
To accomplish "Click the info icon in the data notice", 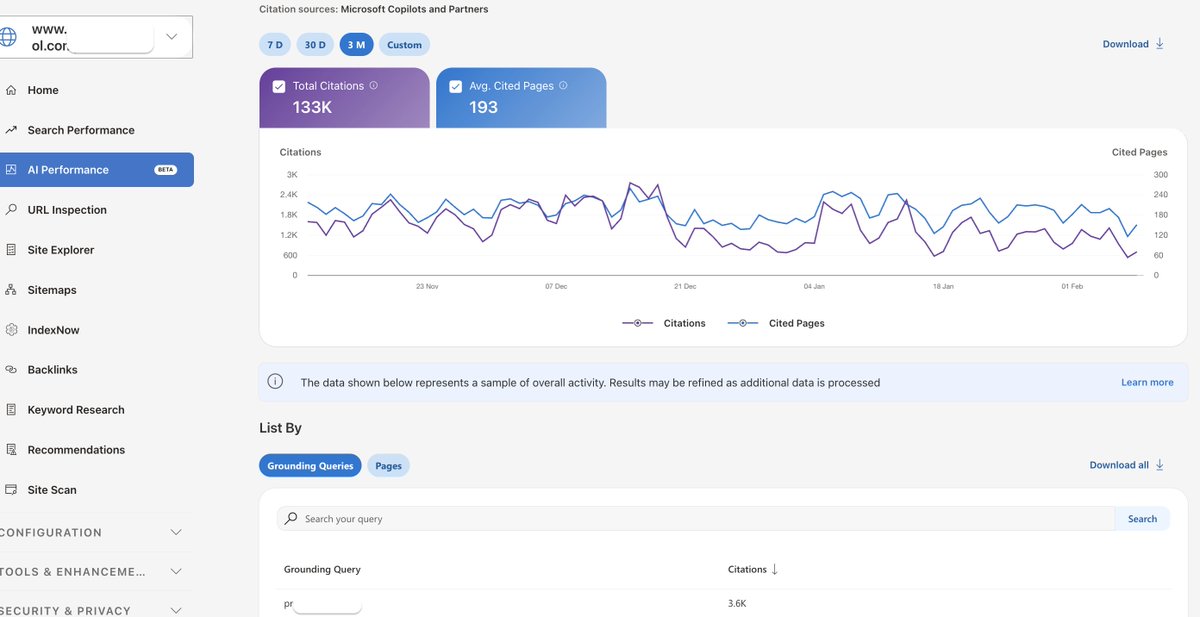I will (x=276, y=382).
